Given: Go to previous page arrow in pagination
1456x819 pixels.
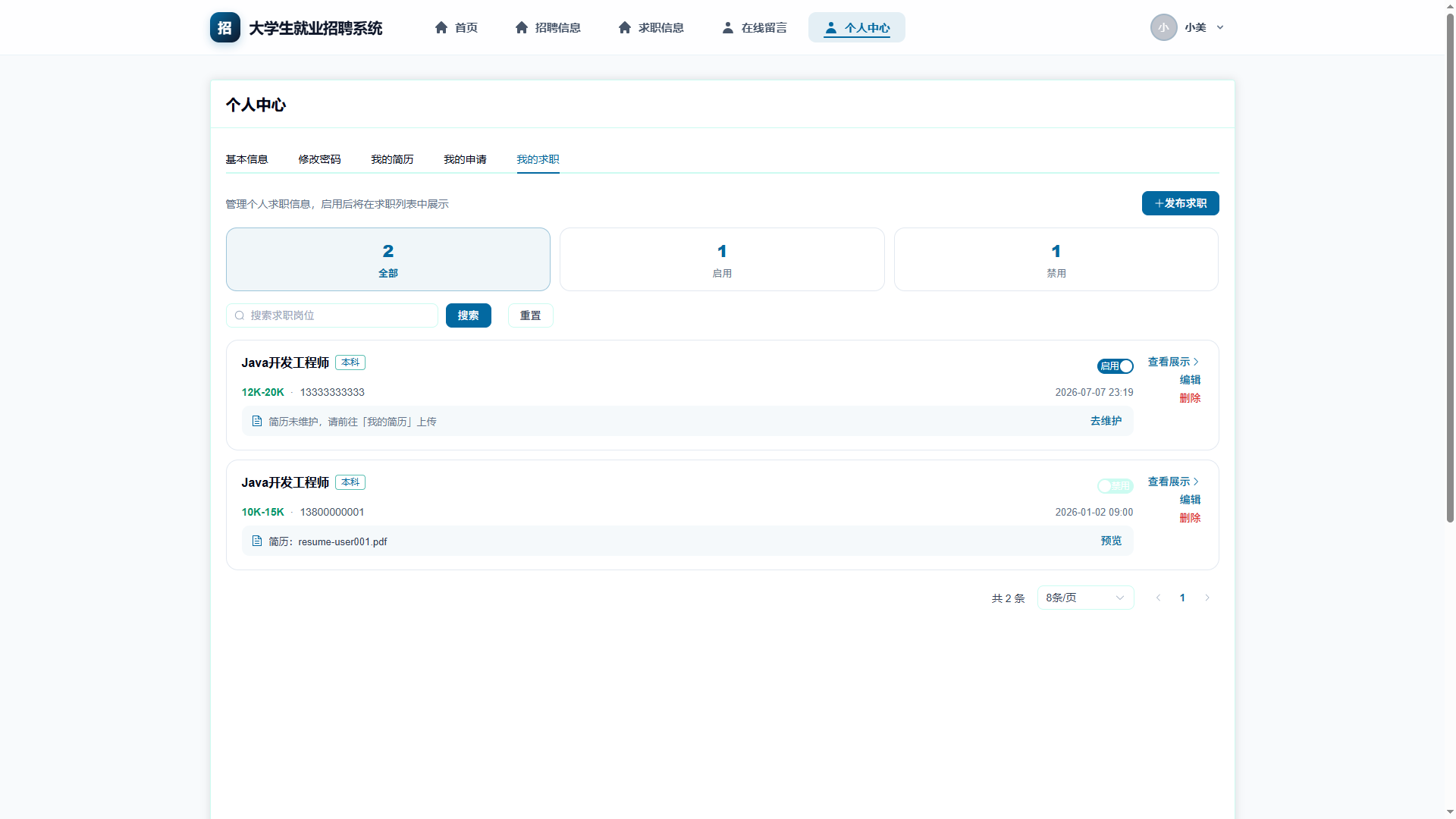Looking at the screenshot, I should coord(1158,598).
